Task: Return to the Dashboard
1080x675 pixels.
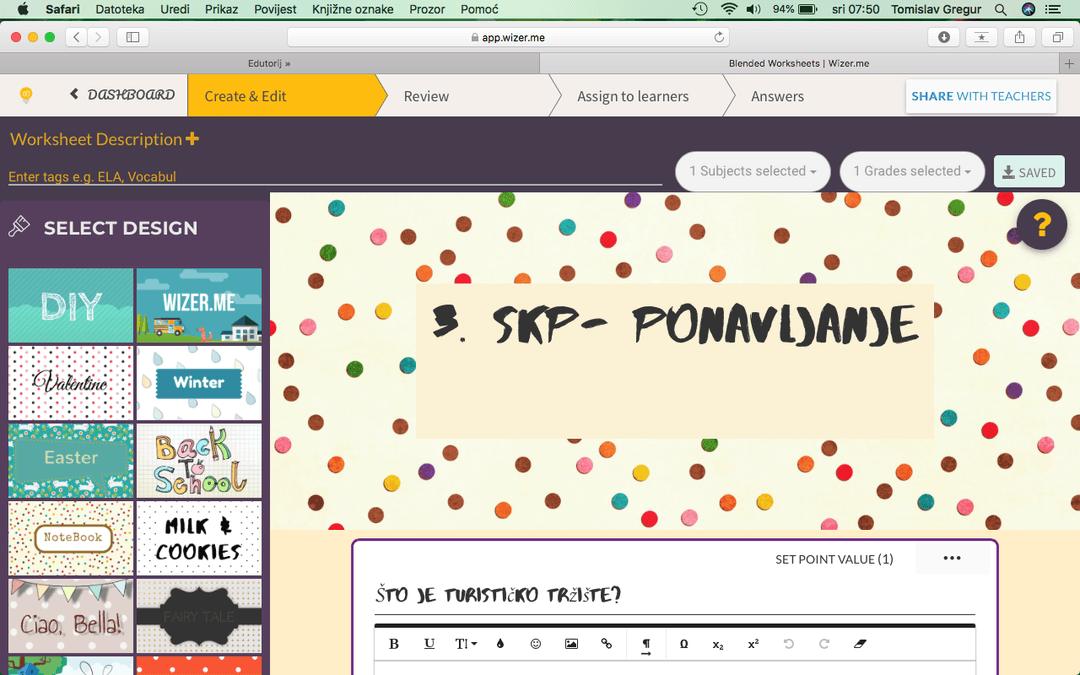Action: [x=122, y=95]
